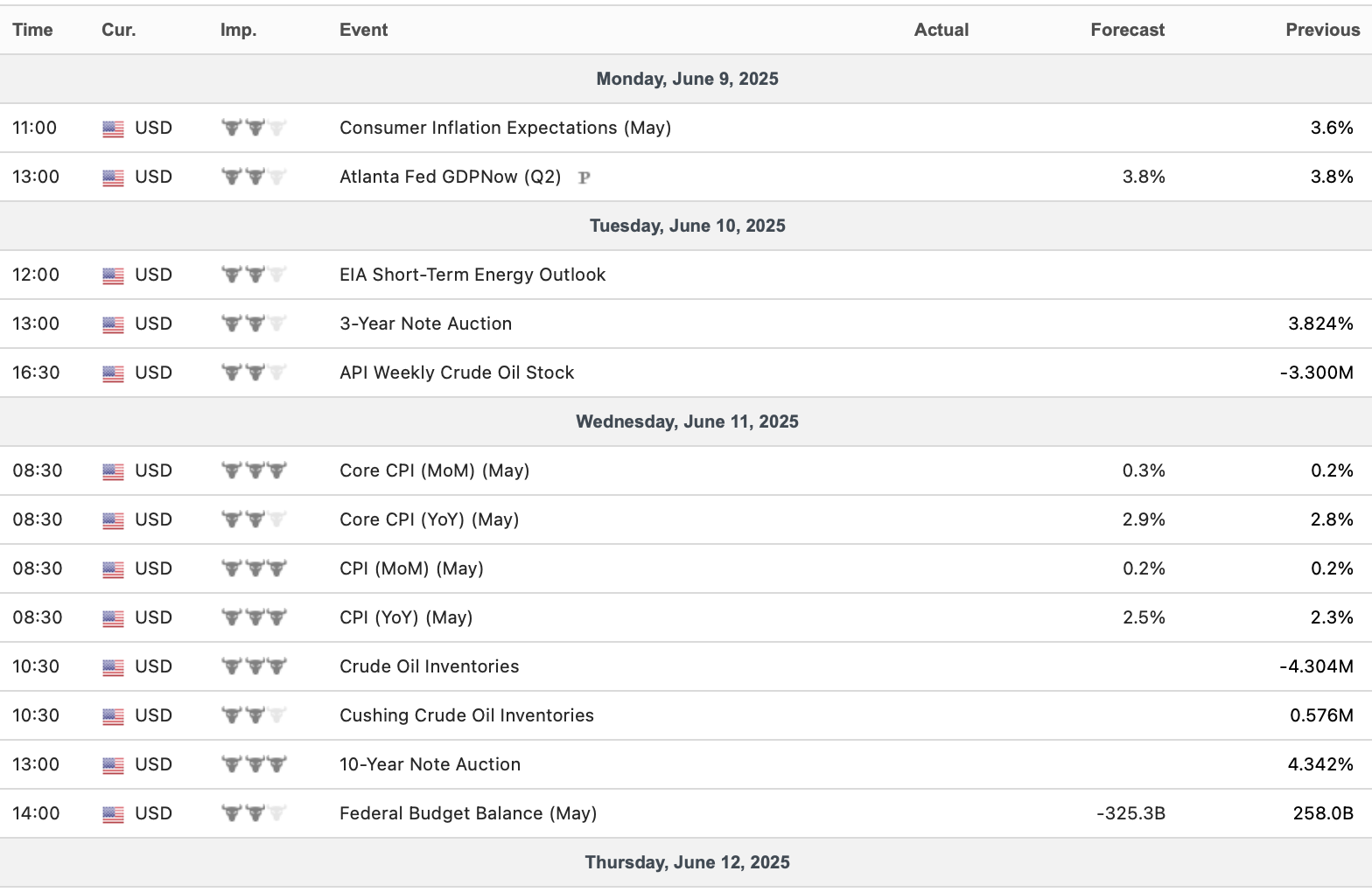Open Core CPI (YoY) (May) event details
1372x892 pixels.
click(x=429, y=519)
